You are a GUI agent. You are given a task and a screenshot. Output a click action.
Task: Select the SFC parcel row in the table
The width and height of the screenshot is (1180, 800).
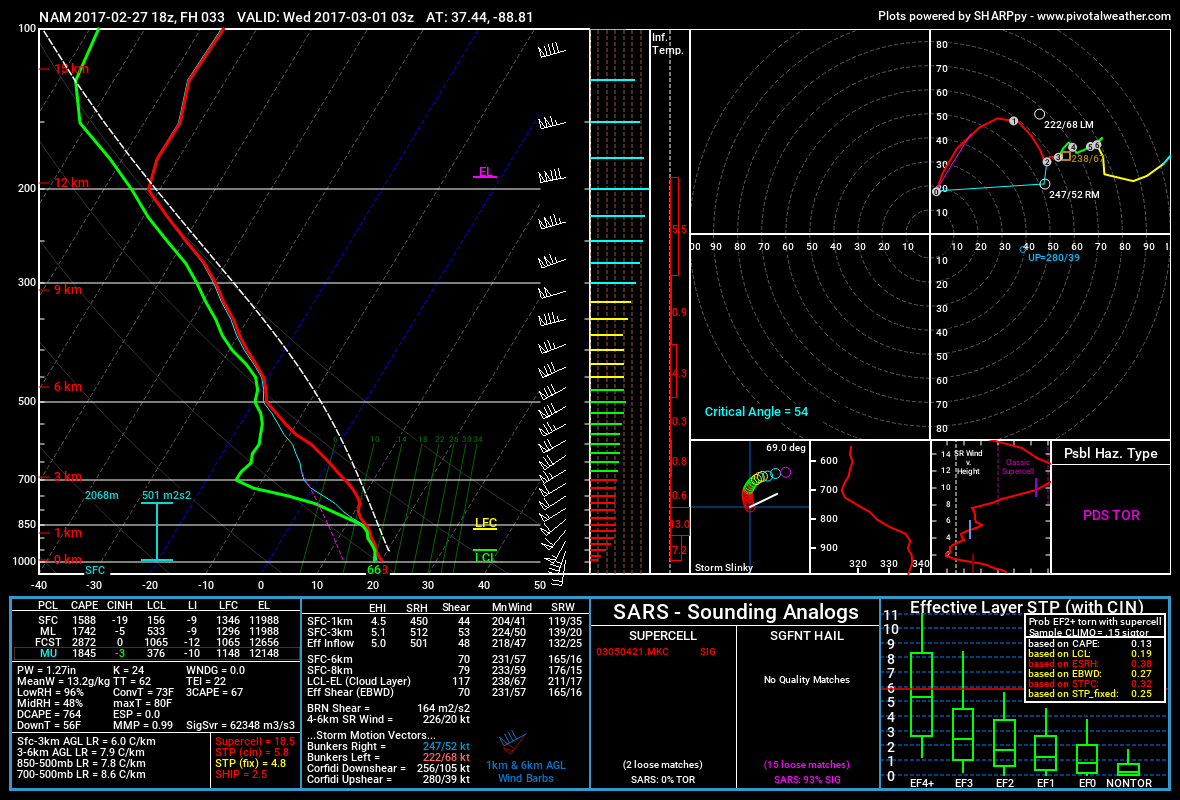(x=157, y=620)
